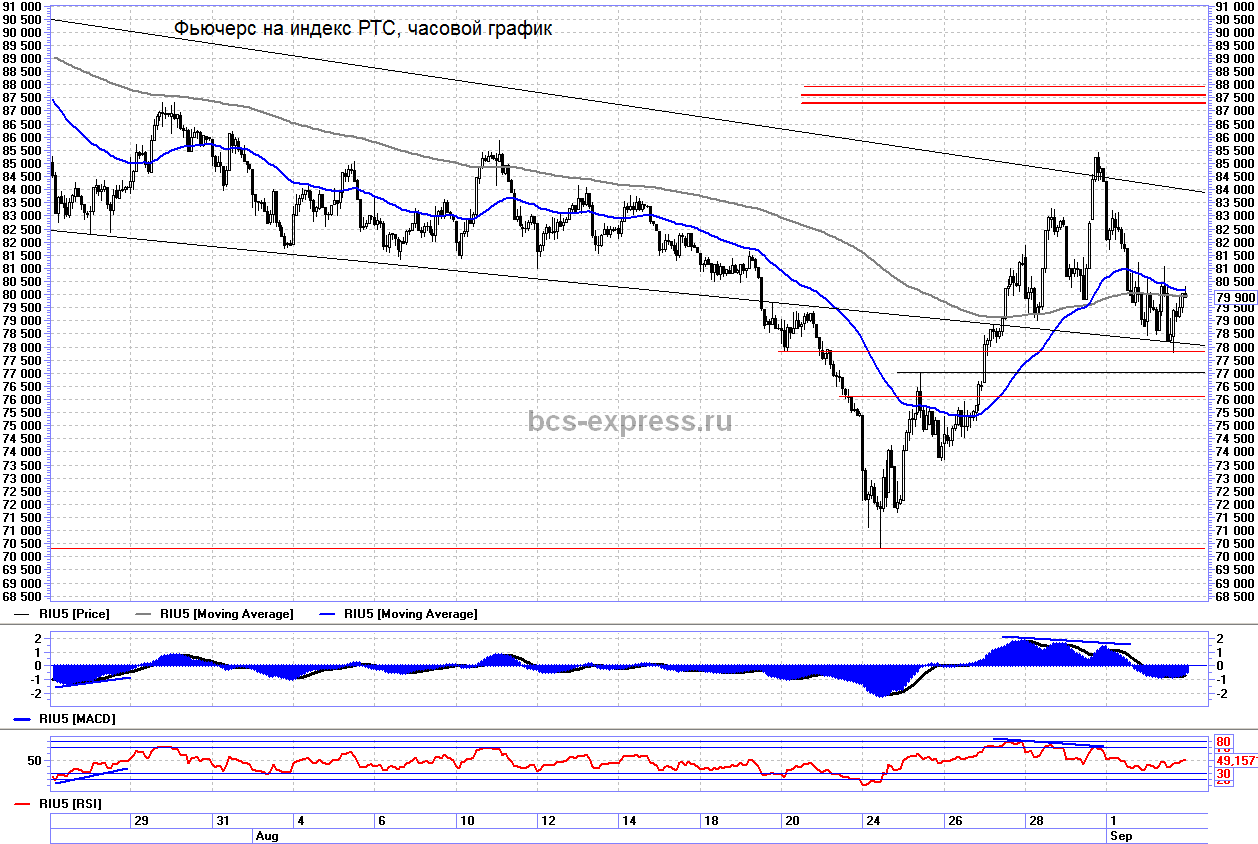Click the RSI value label 49,157
The width and height of the screenshot is (1258, 844).
(x=1236, y=761)
